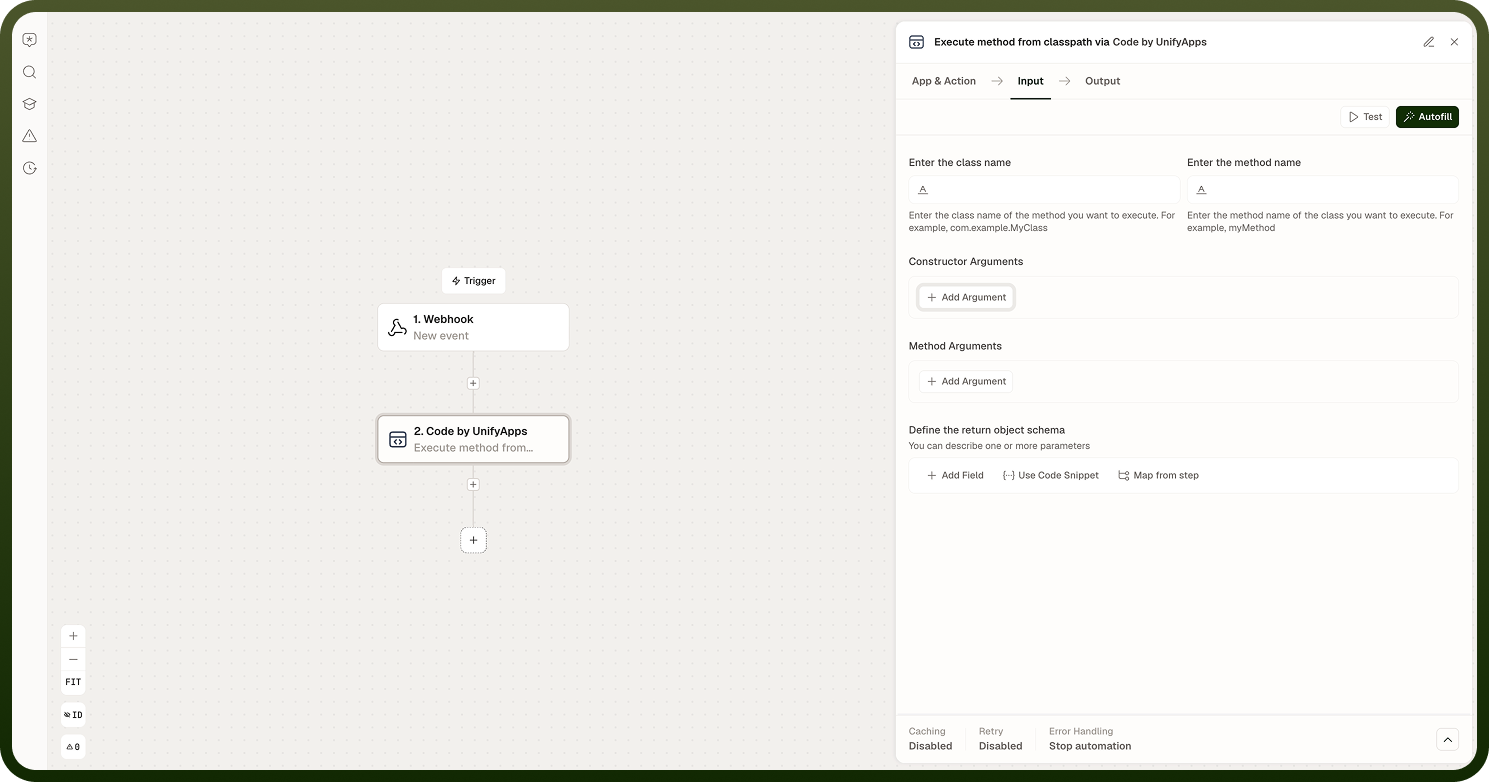Add Field to the return object schema
This screenshot has width=1489, height=782.
click(955, 475)
